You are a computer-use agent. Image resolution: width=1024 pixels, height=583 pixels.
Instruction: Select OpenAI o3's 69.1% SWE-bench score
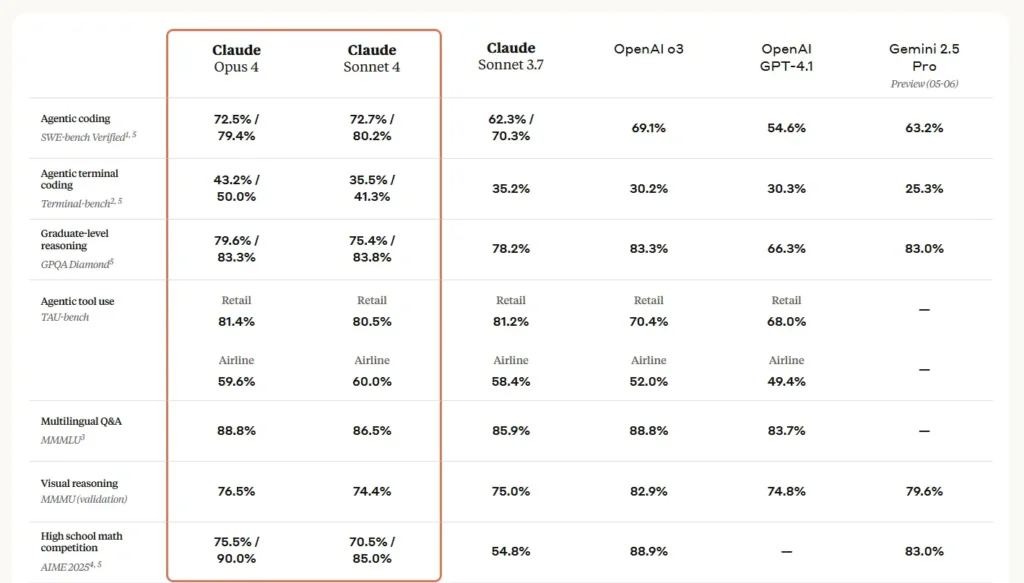point(648,128)
